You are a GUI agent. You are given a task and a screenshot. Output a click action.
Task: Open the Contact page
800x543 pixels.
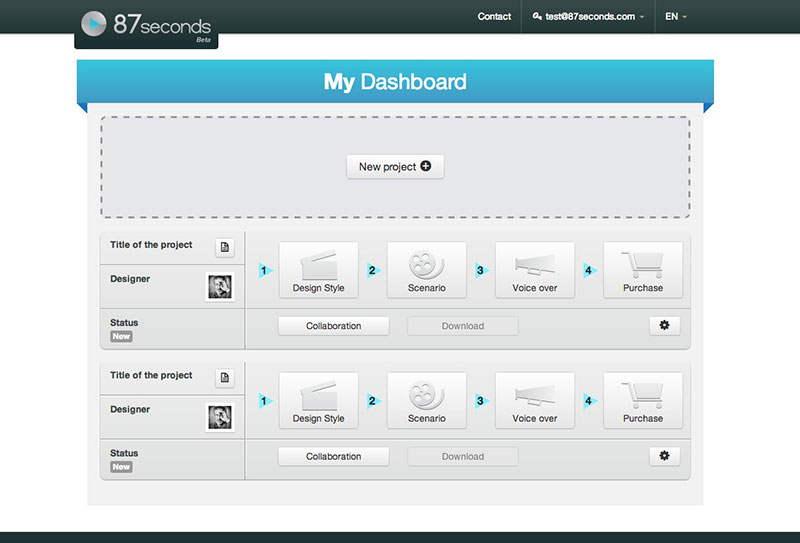[494, 16]
